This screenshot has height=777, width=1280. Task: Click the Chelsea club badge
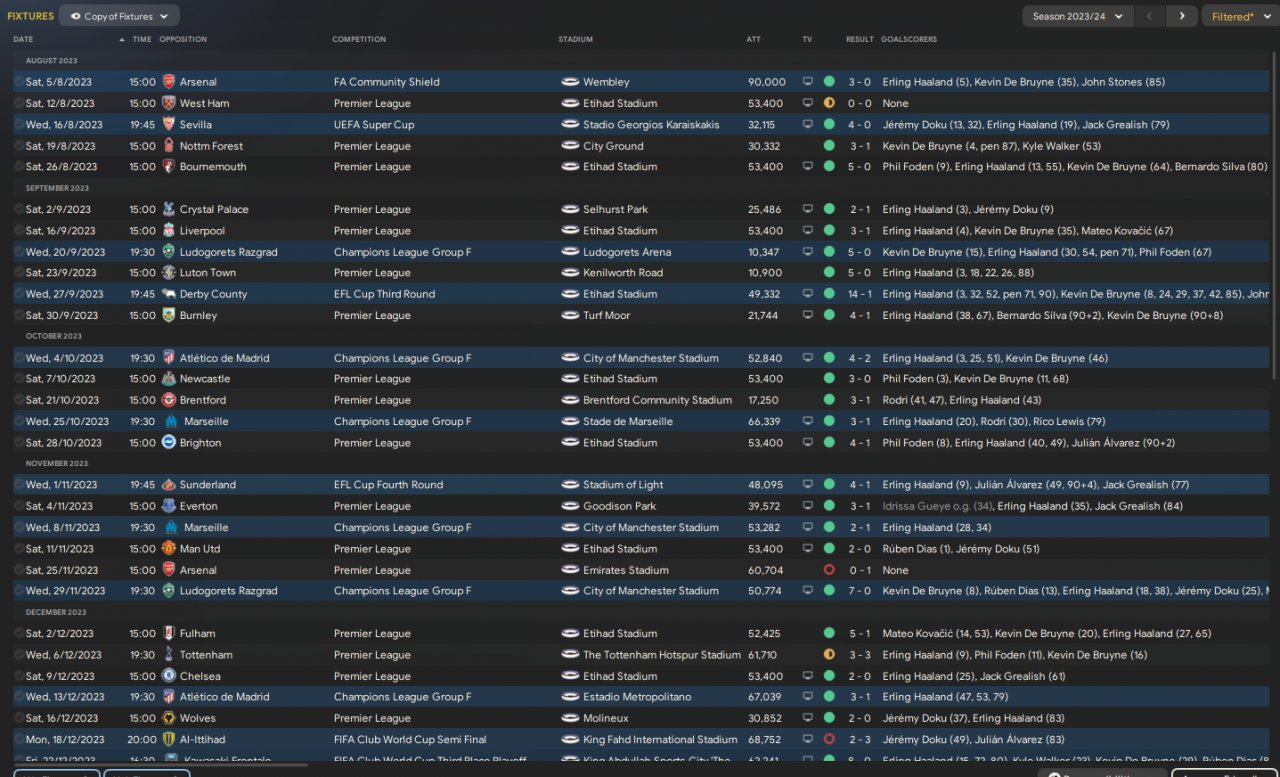[x=169, y=676]
